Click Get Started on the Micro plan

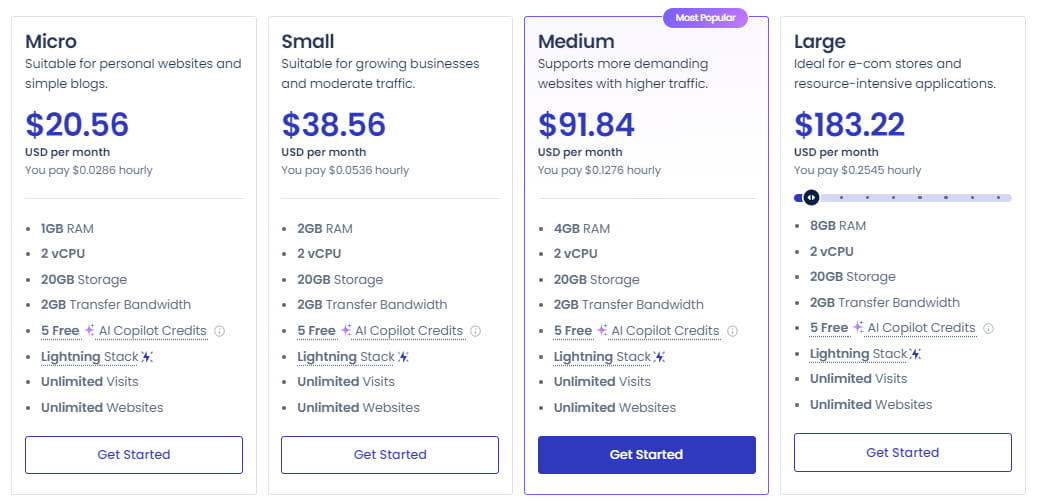click(134, 455)
